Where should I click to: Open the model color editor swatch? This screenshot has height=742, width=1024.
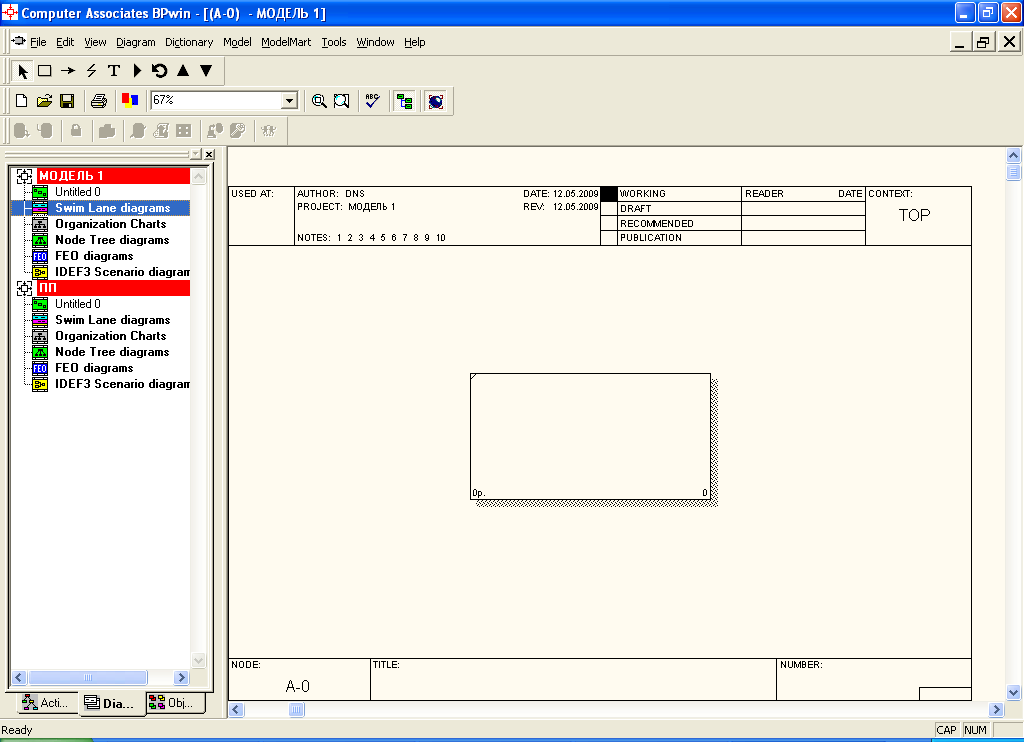pos(129,101)
